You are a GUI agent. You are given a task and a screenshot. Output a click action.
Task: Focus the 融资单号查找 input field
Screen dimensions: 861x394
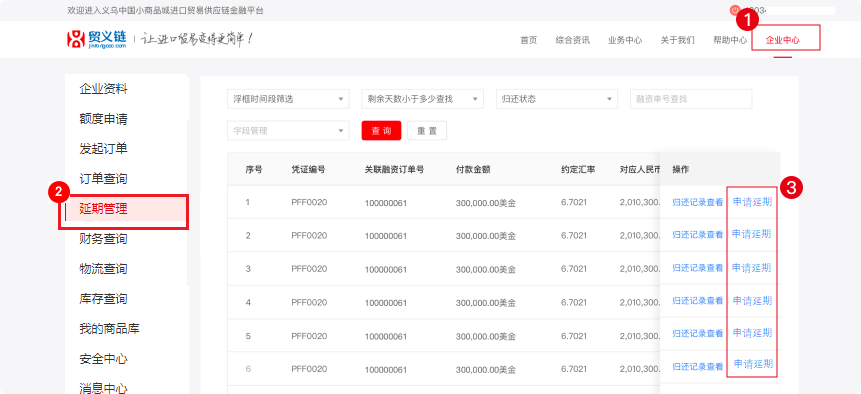tap(691, 99)
